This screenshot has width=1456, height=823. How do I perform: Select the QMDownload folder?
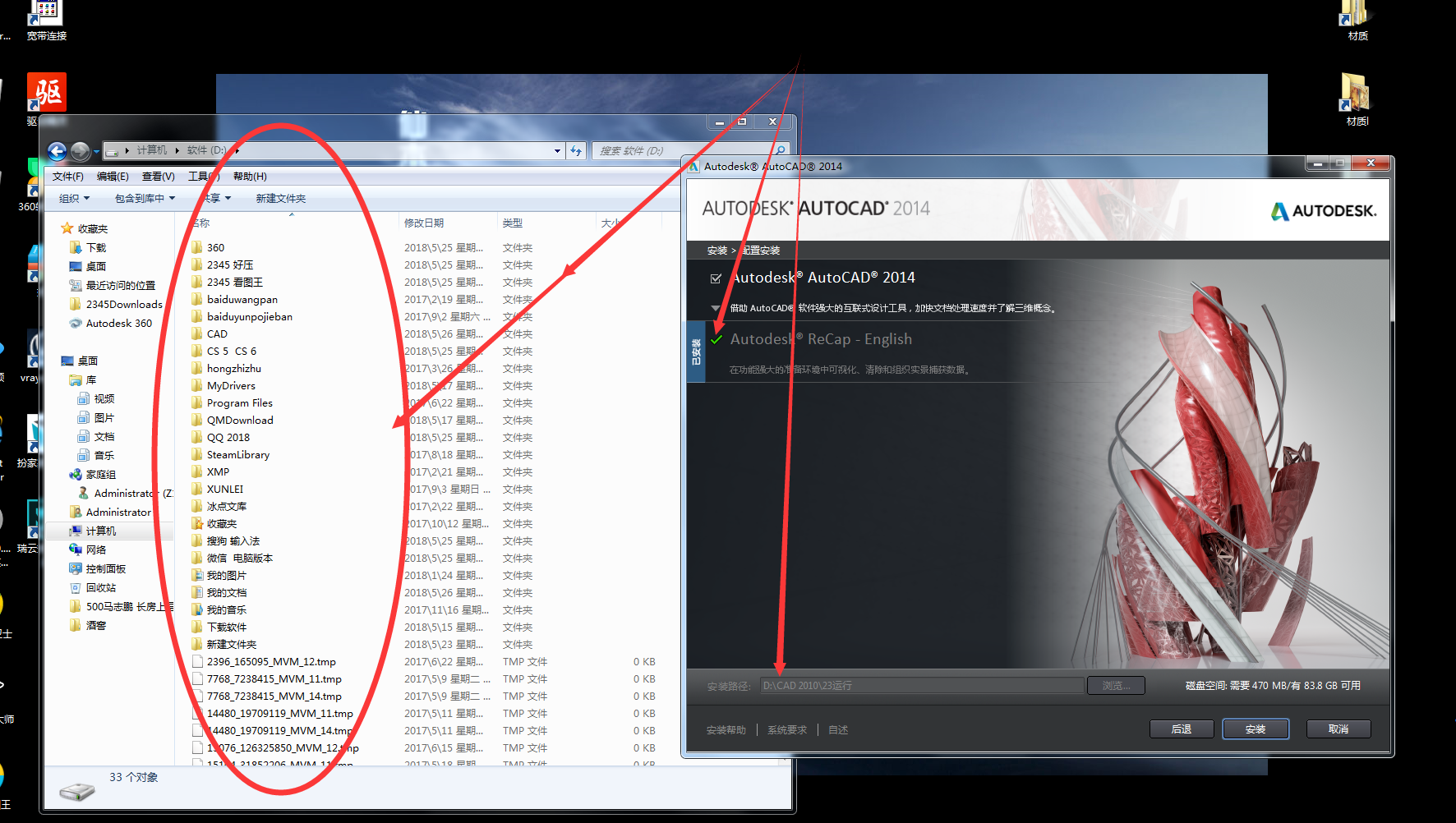point(240,420)
